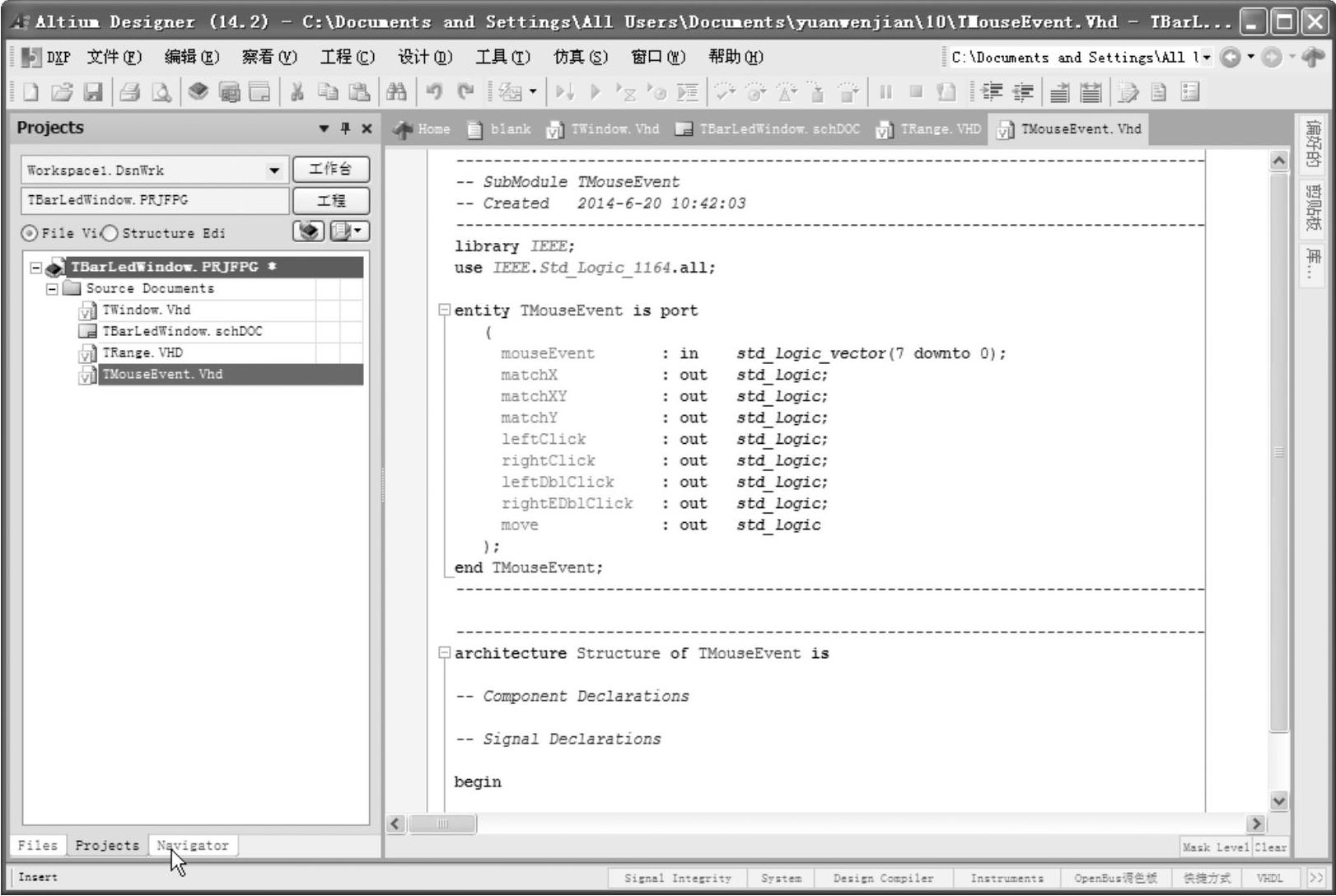
Task: Select the Structure Editor radio button
Action: [110, 233]
